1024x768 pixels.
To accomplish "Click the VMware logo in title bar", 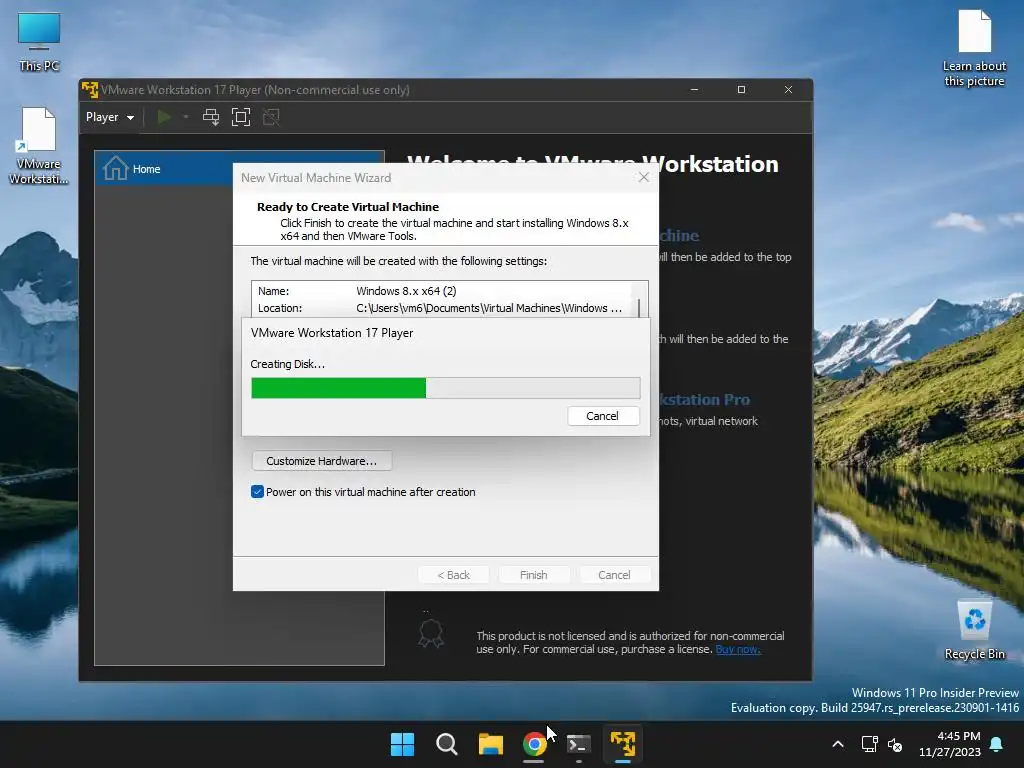I will (x=90, y=89).
